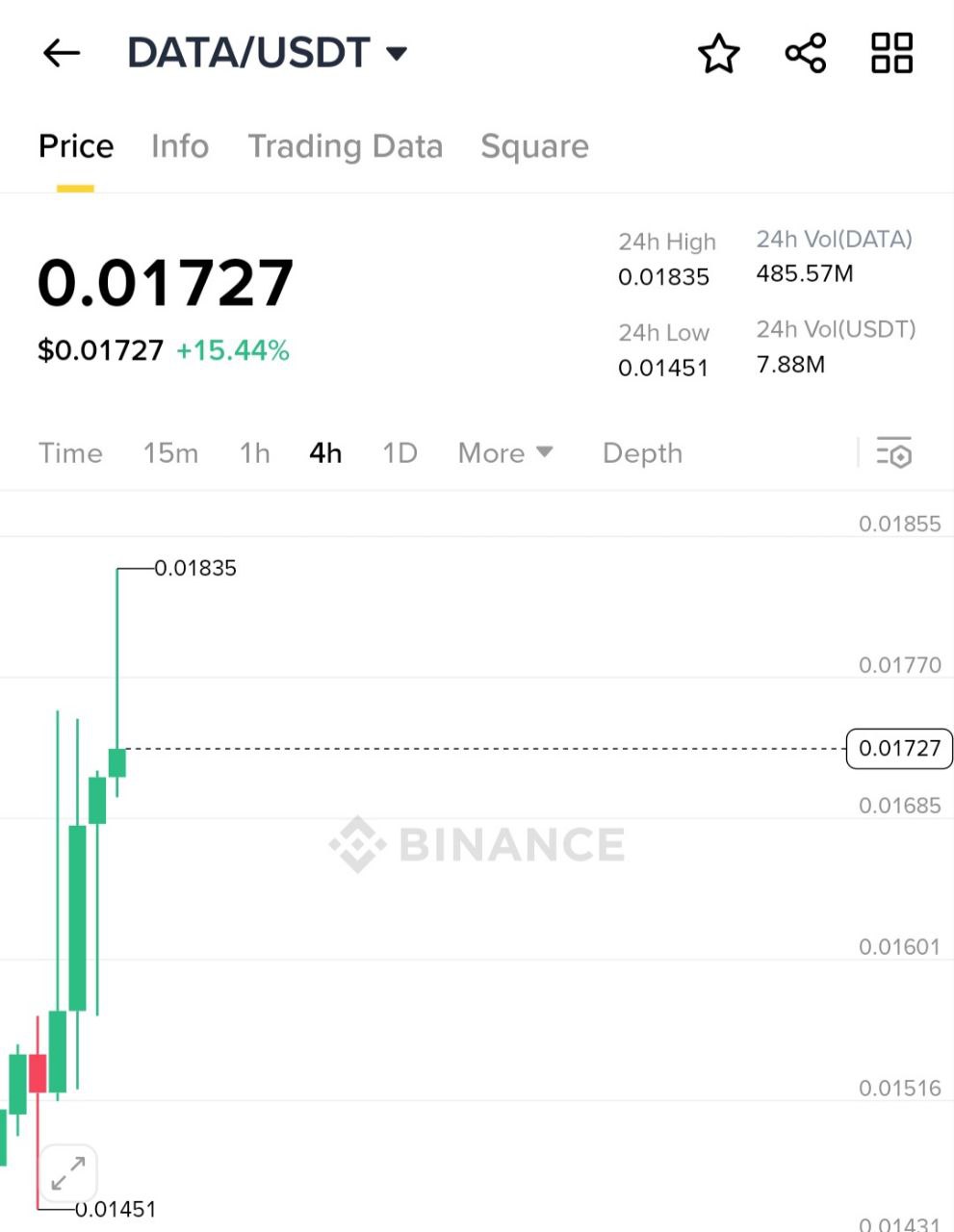954x1232 pixels.
Task: Open the Square tab
Action: pos(534,146)
